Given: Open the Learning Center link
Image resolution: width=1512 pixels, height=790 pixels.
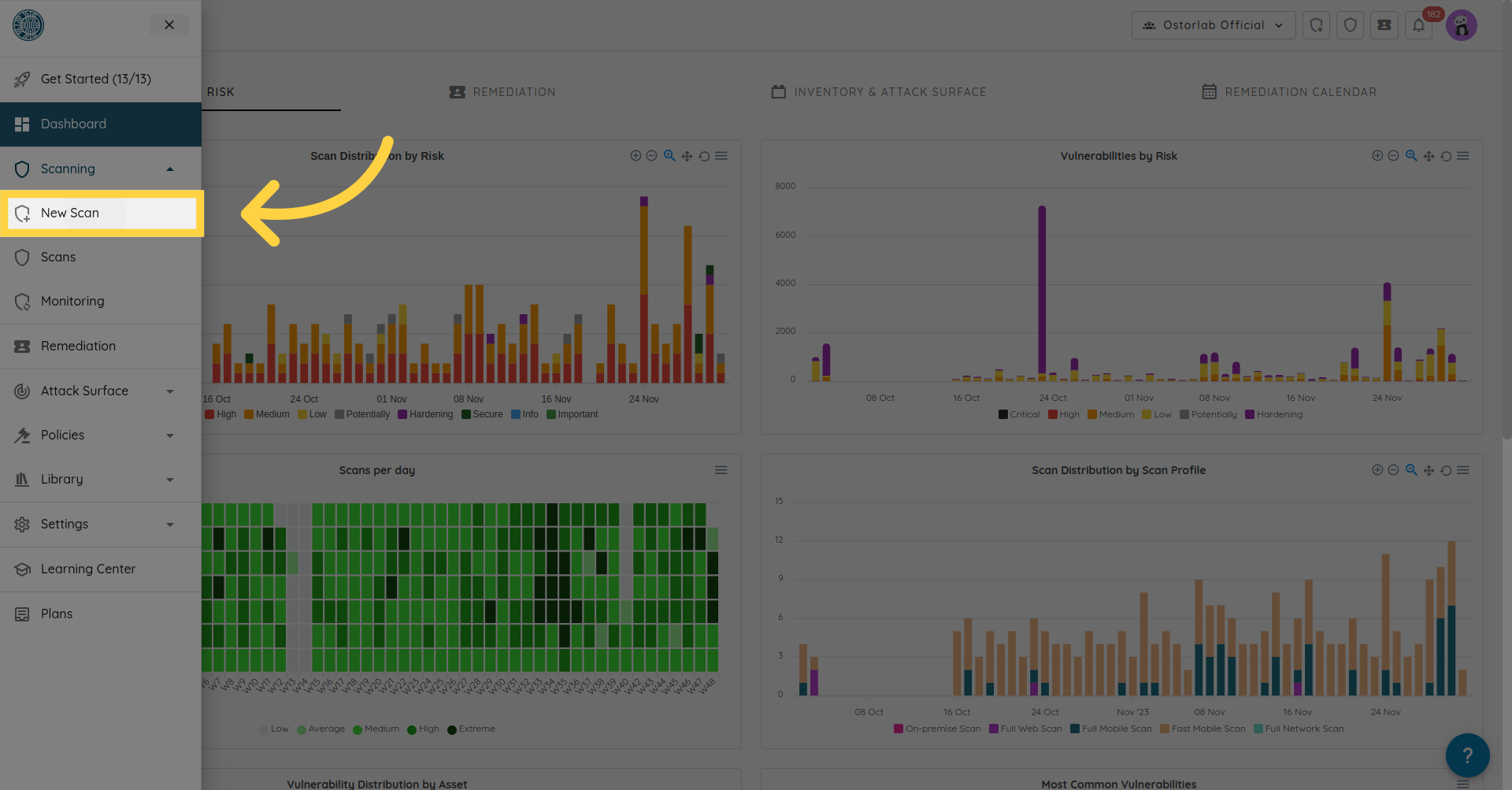Looking at the screenshot, I should pyautogui.click(x=88, y=569).
